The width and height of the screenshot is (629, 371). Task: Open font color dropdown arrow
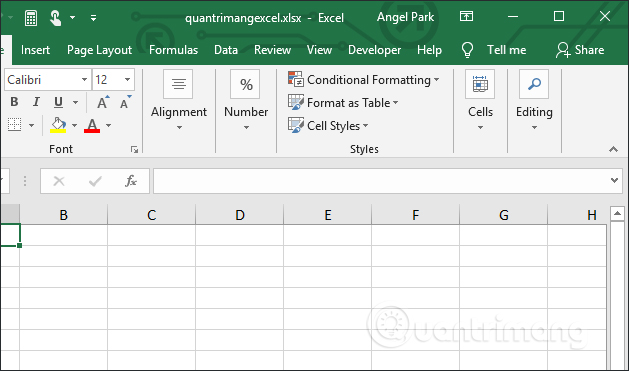(108, 126)
